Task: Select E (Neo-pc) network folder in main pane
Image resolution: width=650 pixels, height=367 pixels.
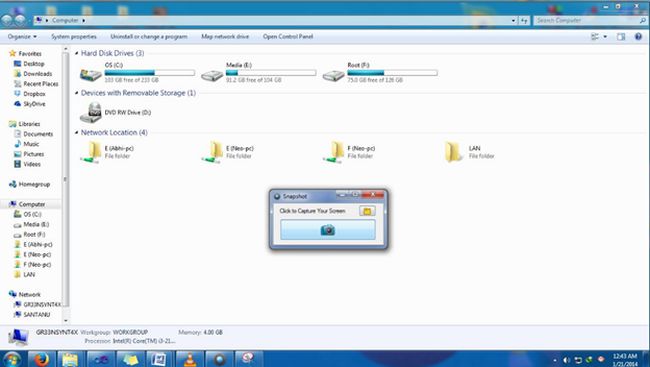Action: (228, 152)
